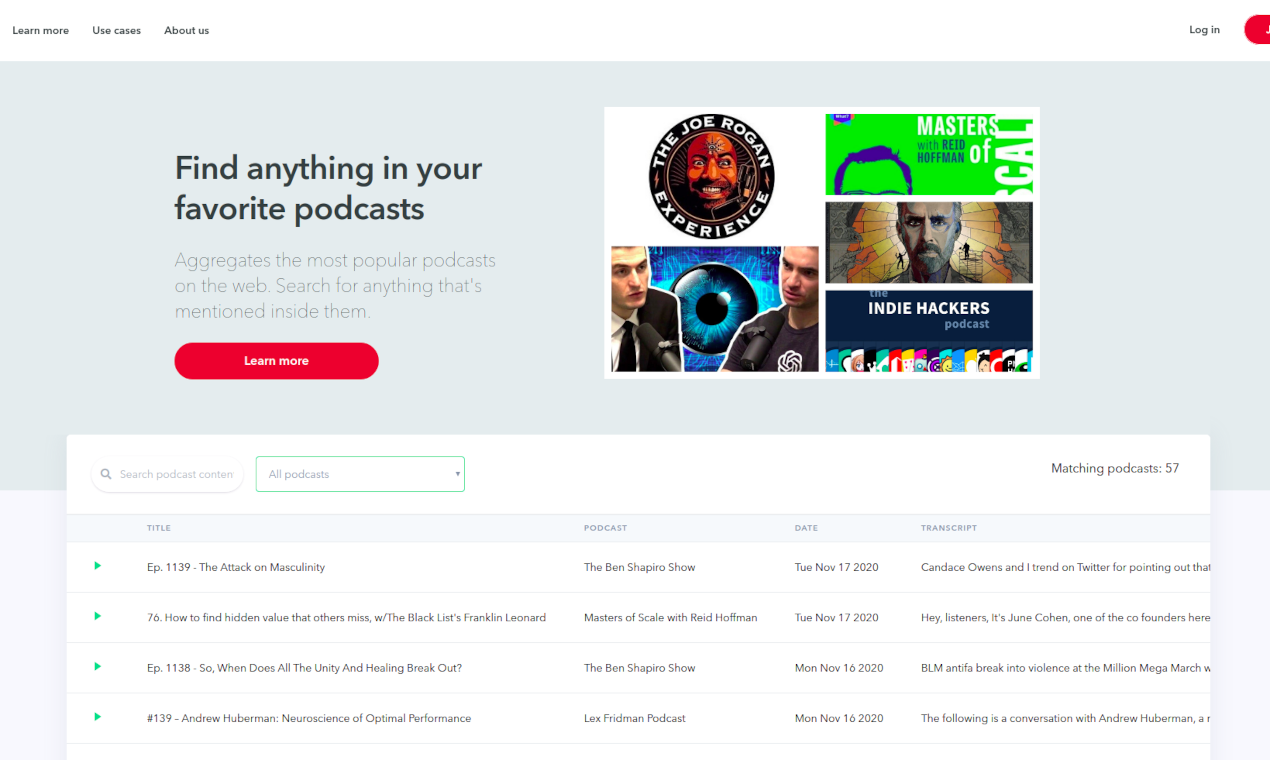This screenshot has width=1270, height=760.
Task: Expand the podcast filter selector
Action: tap(360, 474)
